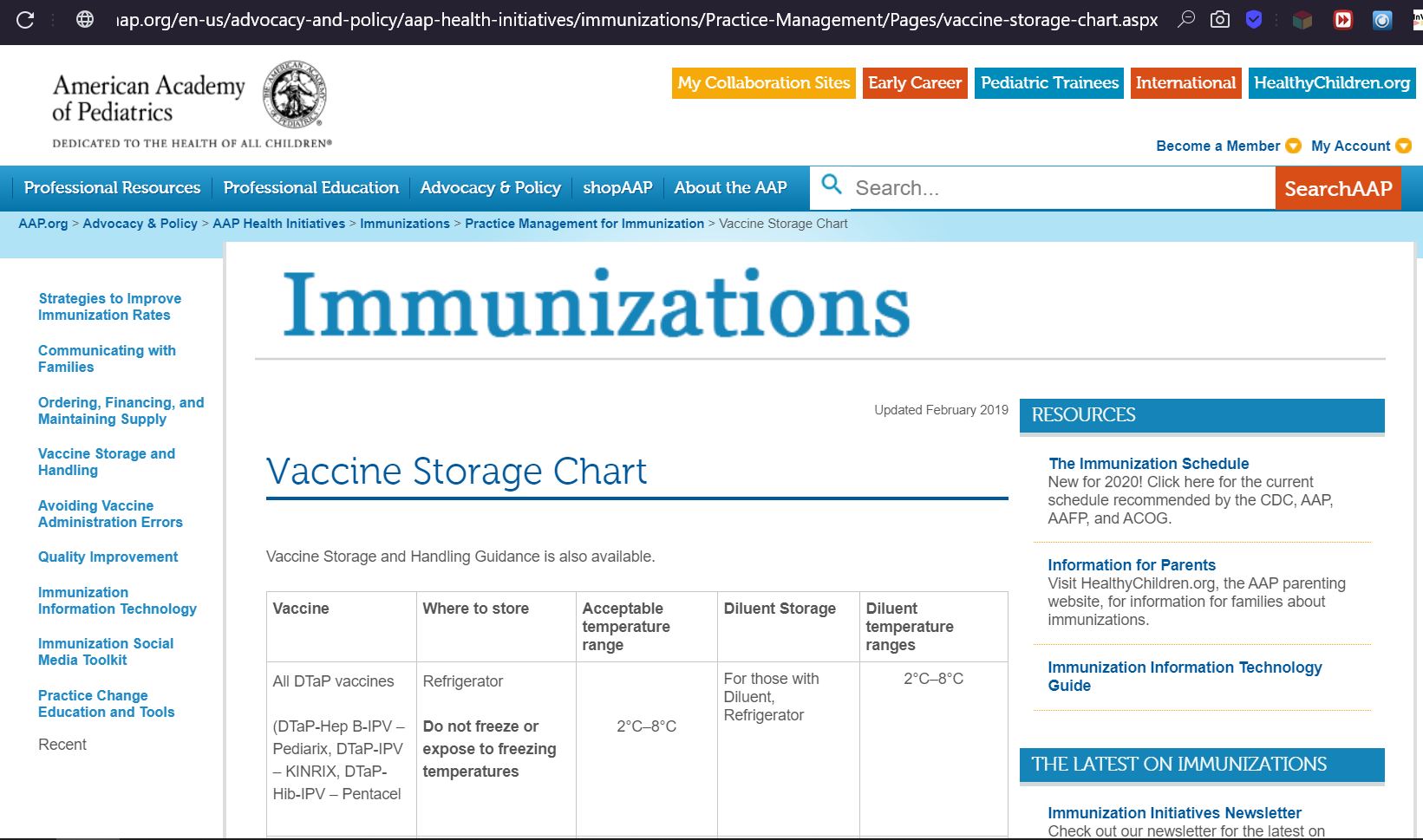Click the Recent sidebar item
Viewport: 1423px width, 840px height.
[62, 745]
